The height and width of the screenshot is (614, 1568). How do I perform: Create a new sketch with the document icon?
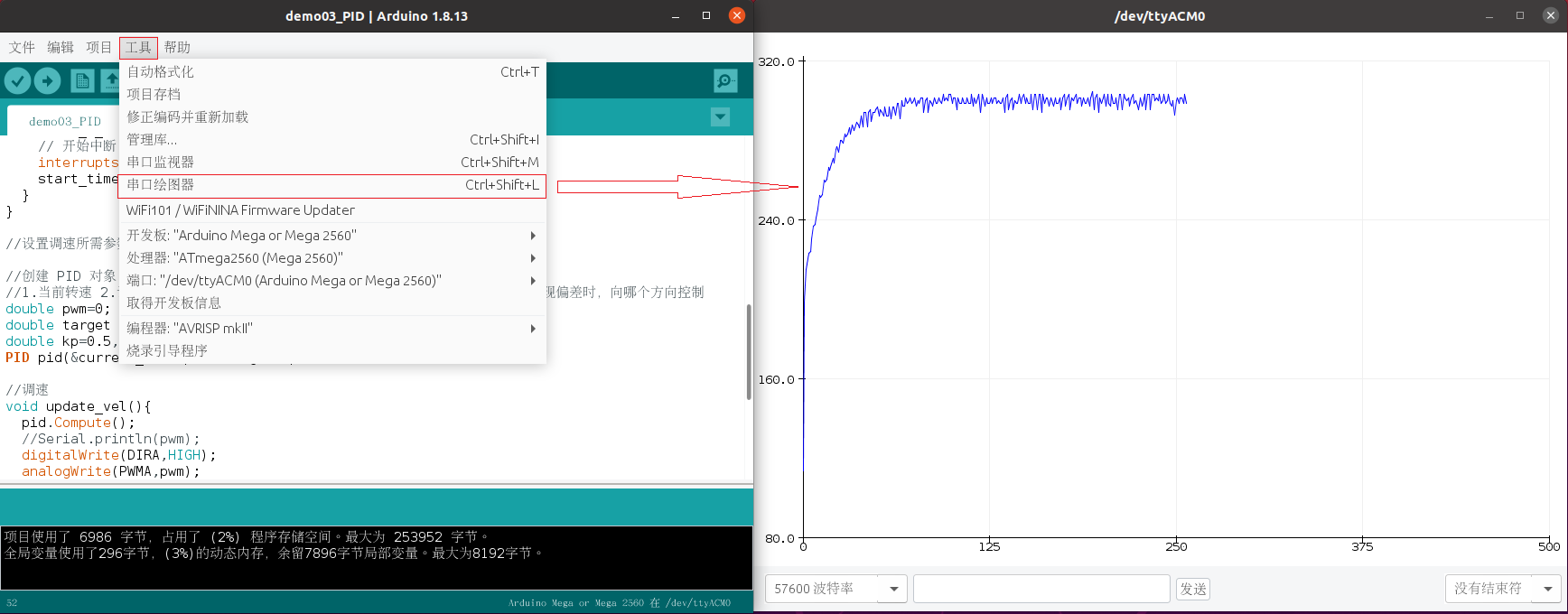(x=82, y=81)
